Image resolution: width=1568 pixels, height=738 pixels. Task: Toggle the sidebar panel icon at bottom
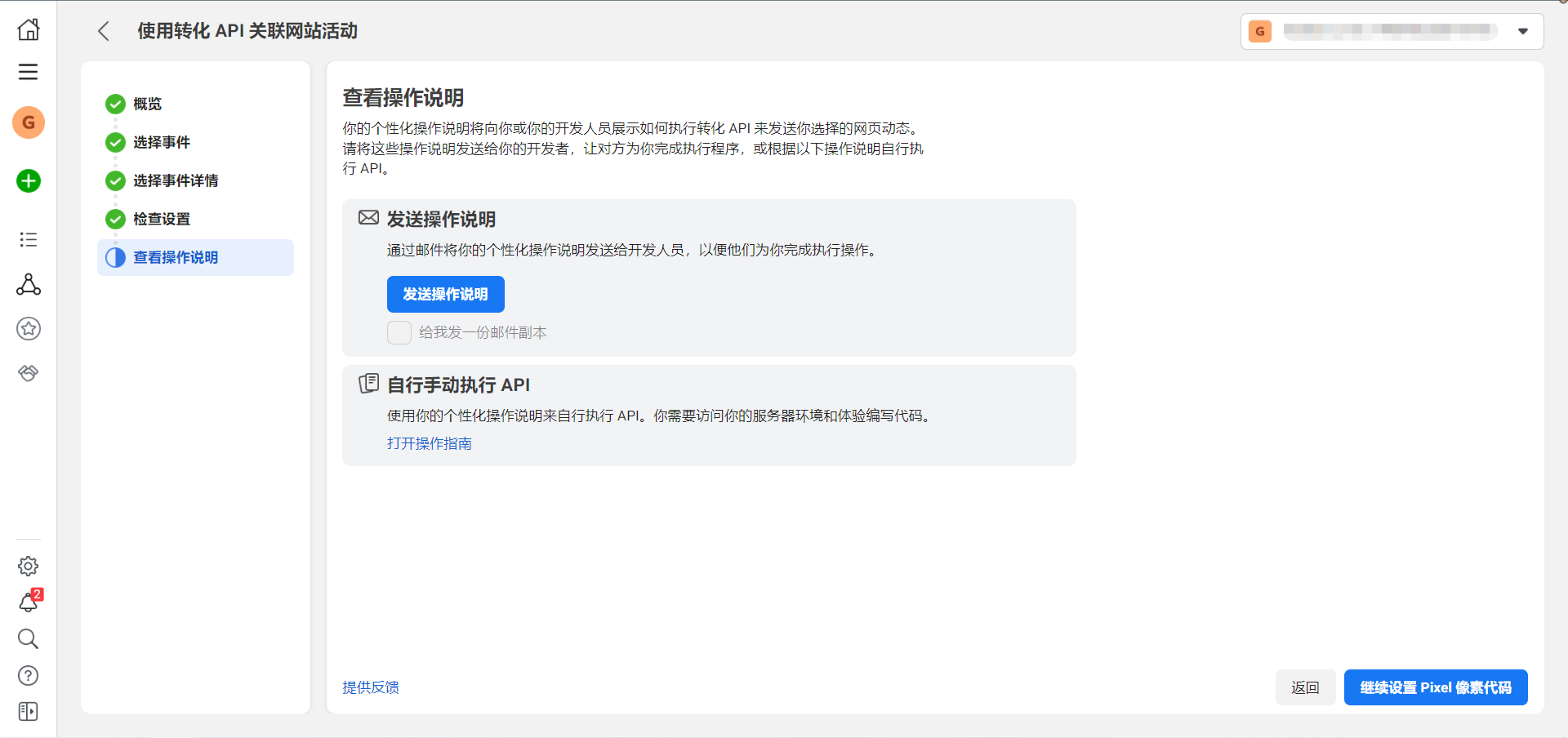[x=29, y=711]
